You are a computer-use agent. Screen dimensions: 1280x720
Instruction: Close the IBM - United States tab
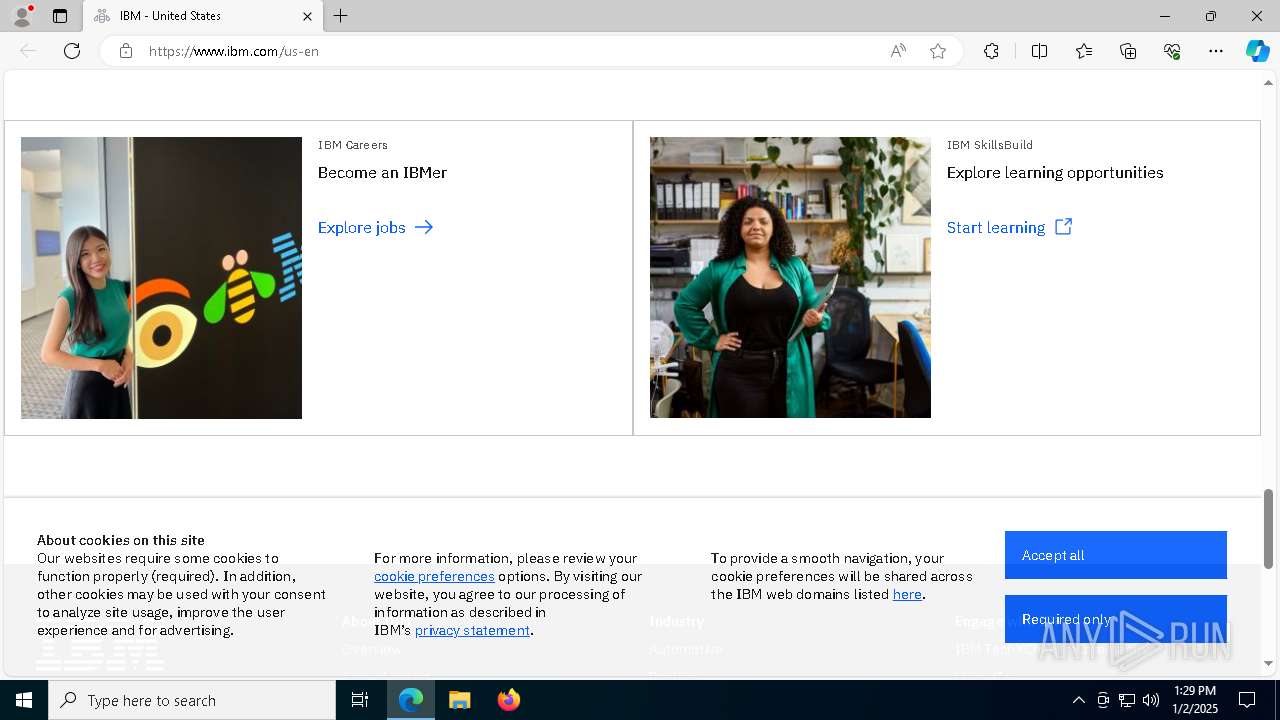point(307,16)
